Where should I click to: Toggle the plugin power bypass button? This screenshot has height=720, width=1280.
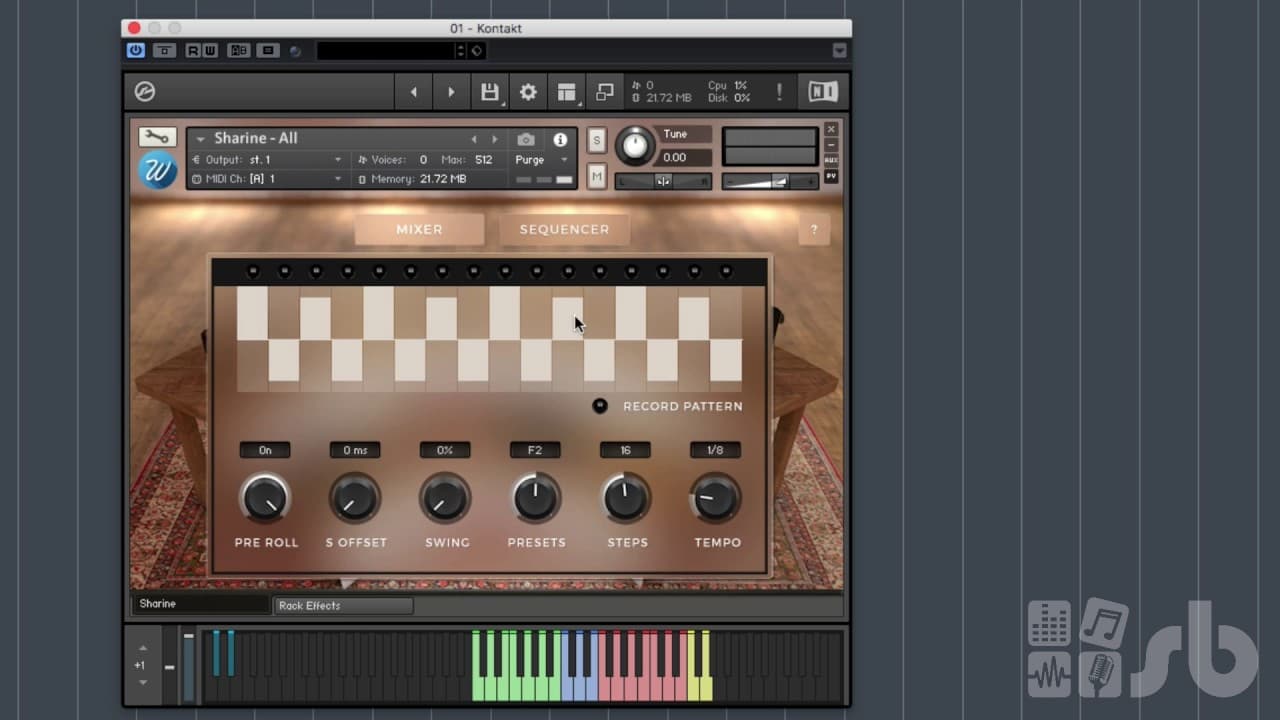click(136, 50)
